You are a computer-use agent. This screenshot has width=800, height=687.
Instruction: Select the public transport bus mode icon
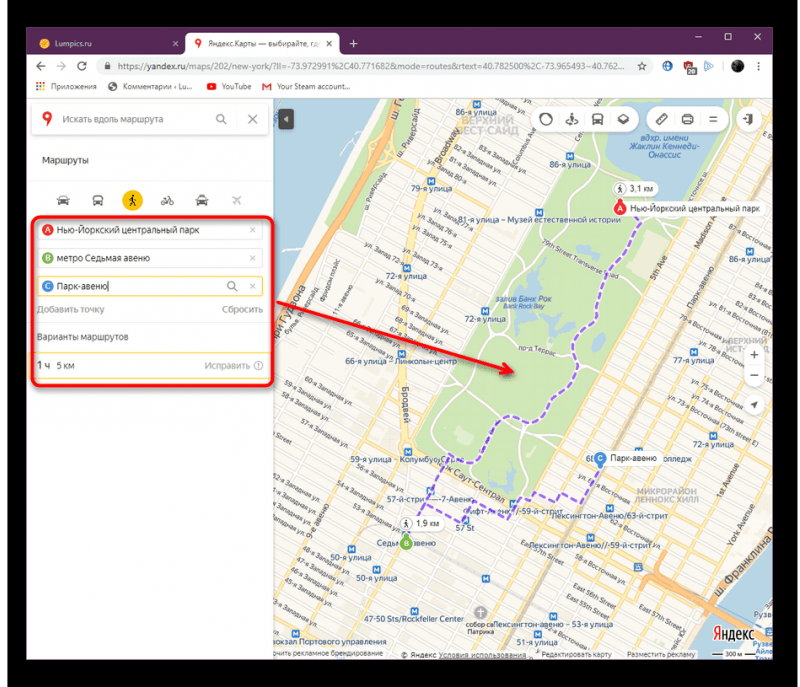(98, 200)
